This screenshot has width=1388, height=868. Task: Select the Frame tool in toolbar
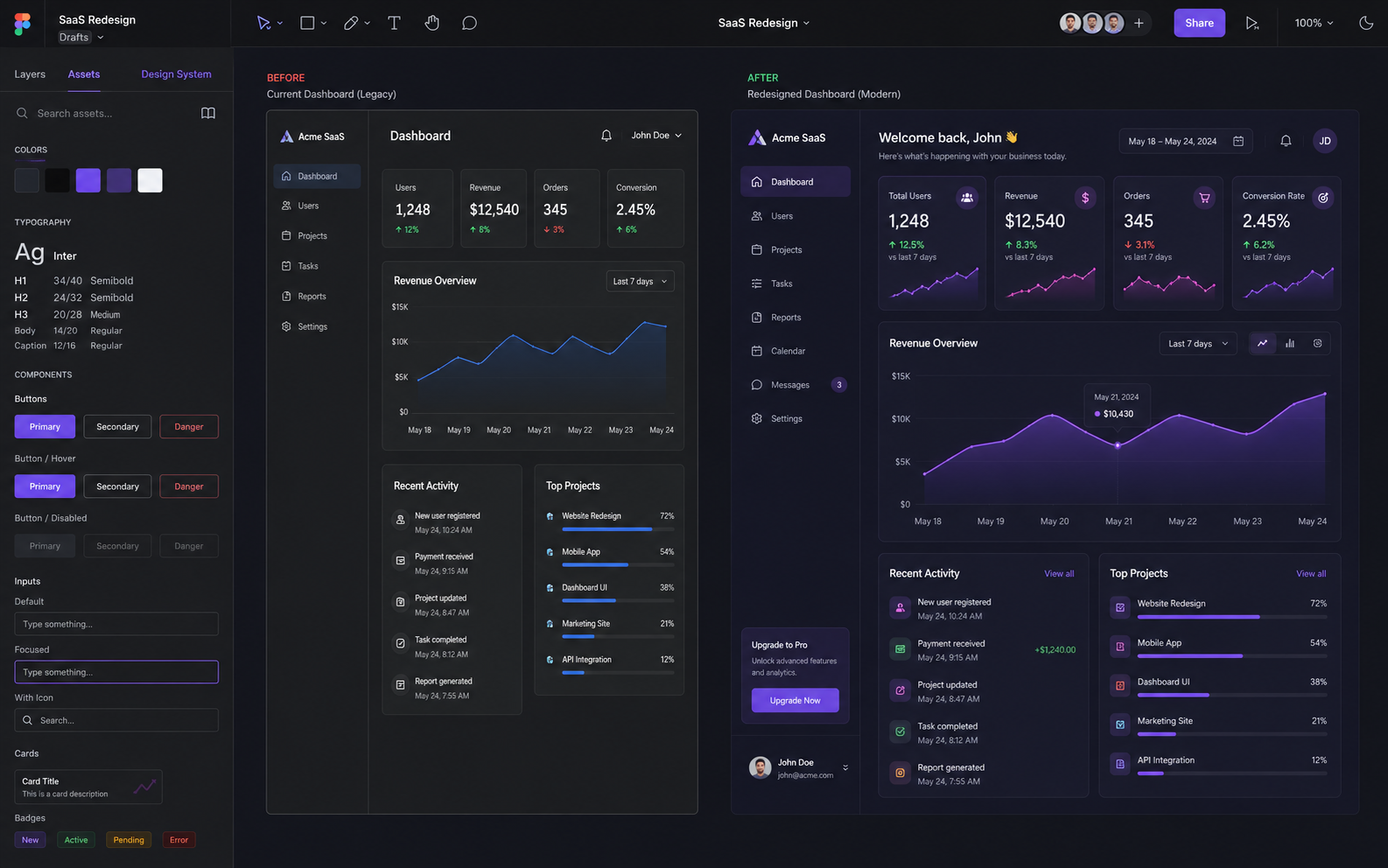307,23
